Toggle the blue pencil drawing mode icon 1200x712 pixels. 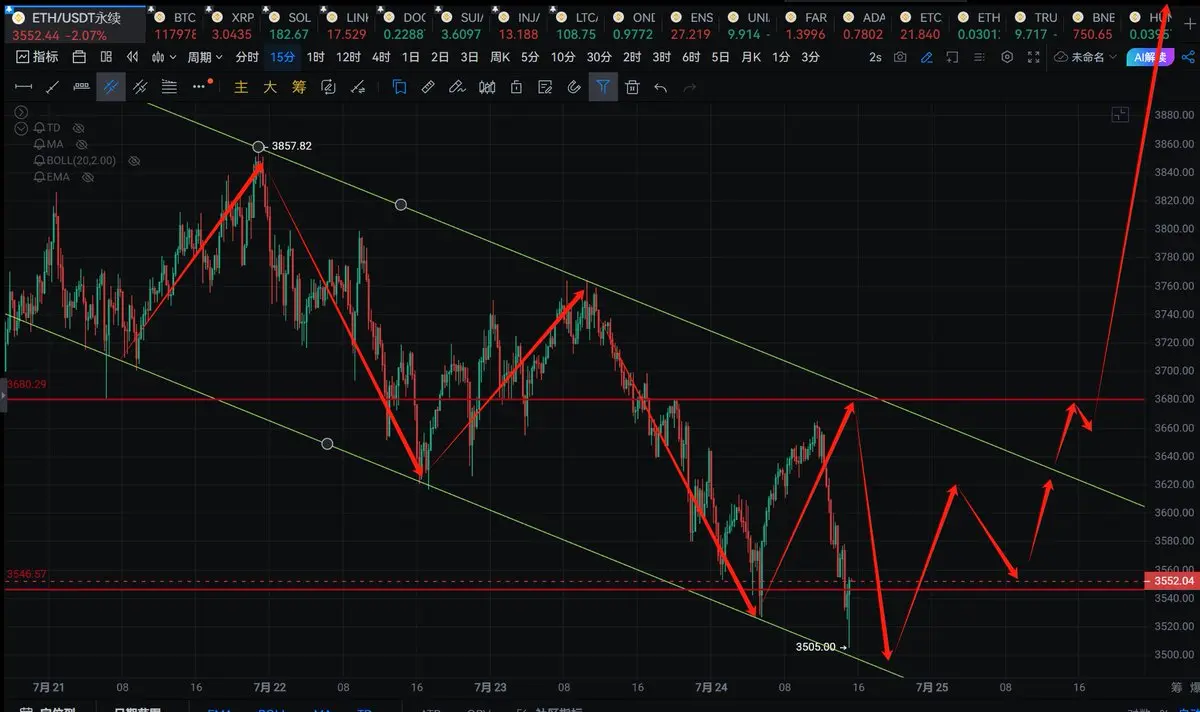(x=927, y=57)
